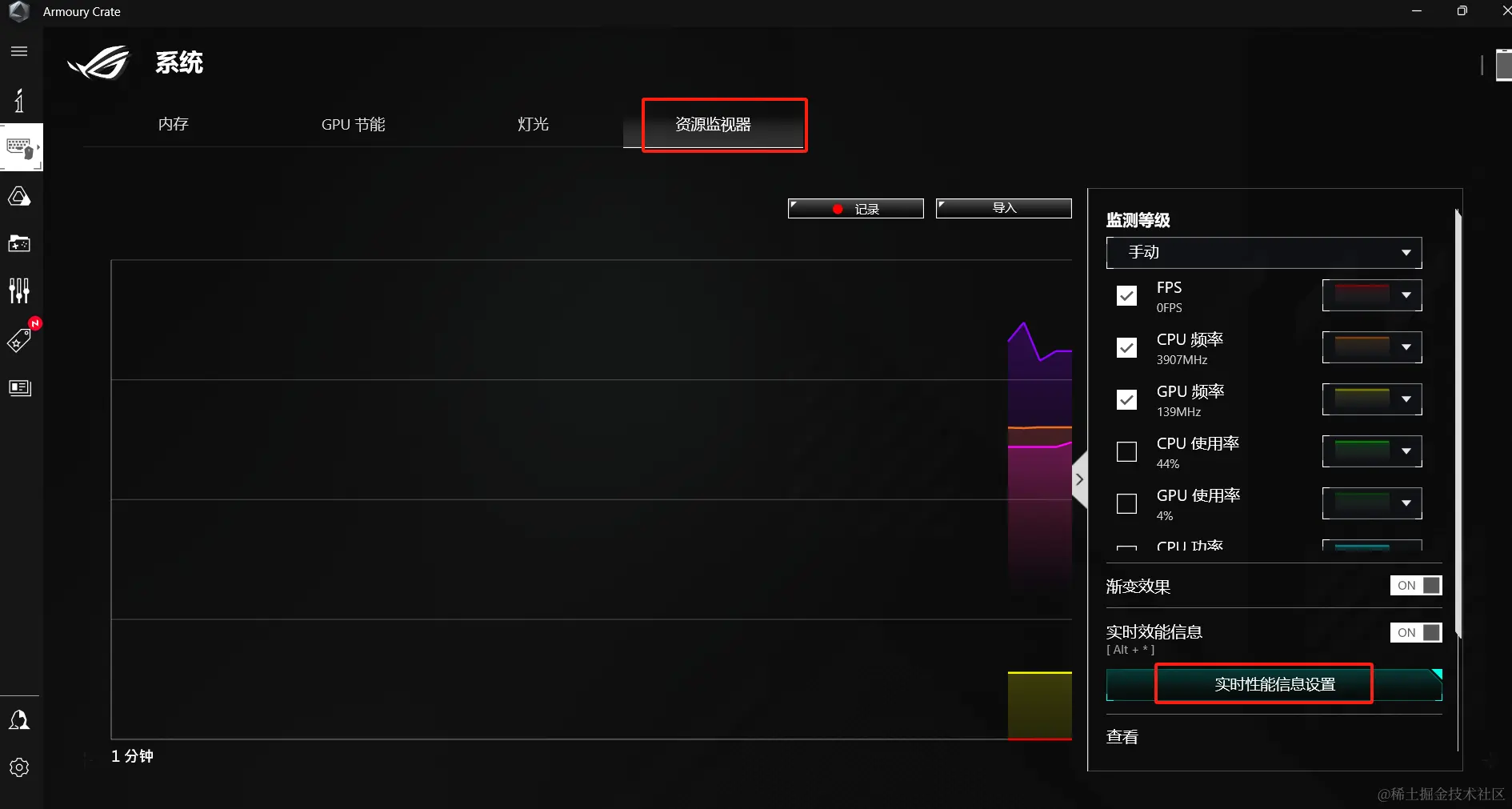1512x809 pixels.
Task: Uncheck the GPU 频率 checkbox
Action: [x=1126, y=400]
